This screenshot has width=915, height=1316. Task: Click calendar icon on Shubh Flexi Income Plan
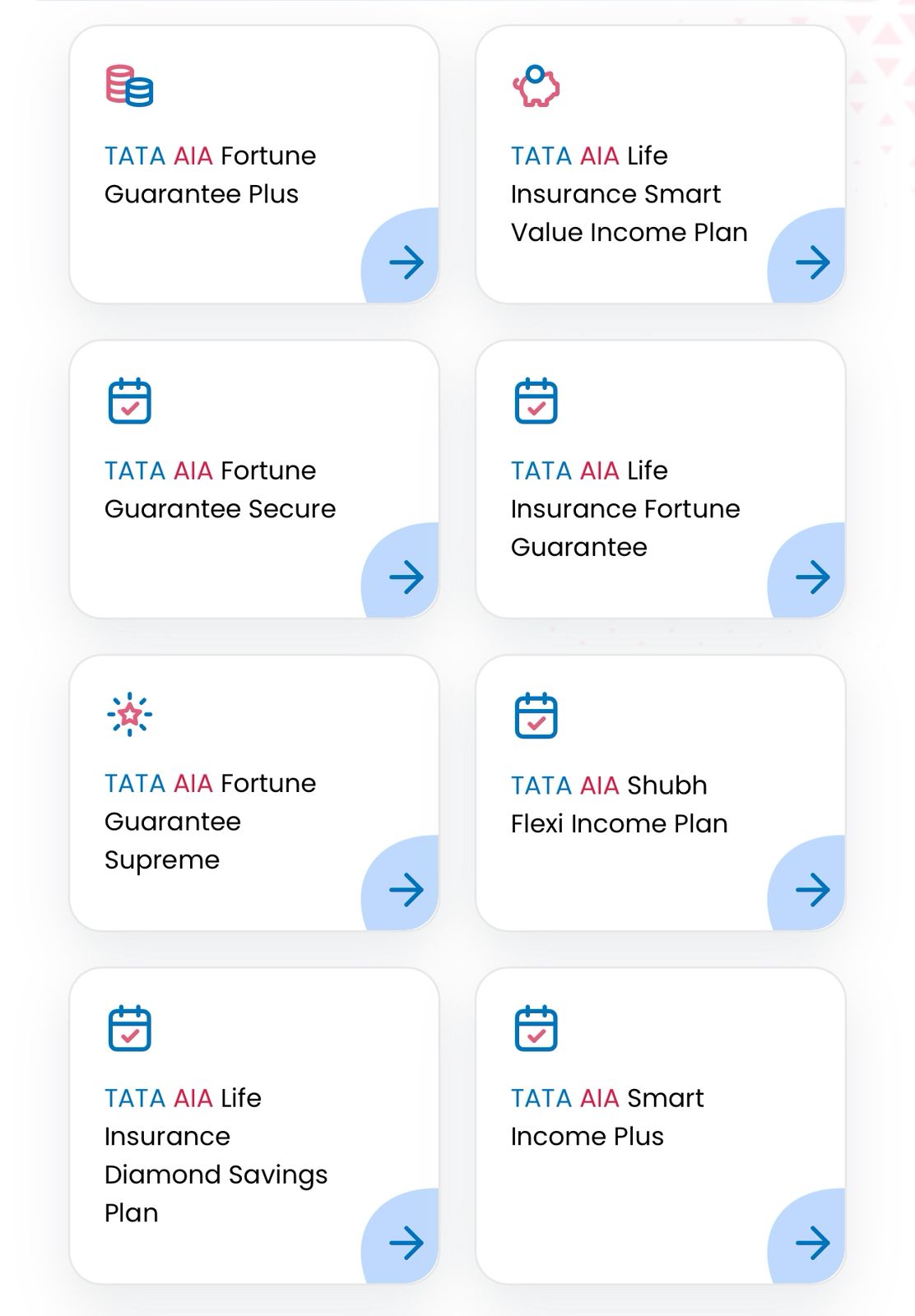click(536, 716)
